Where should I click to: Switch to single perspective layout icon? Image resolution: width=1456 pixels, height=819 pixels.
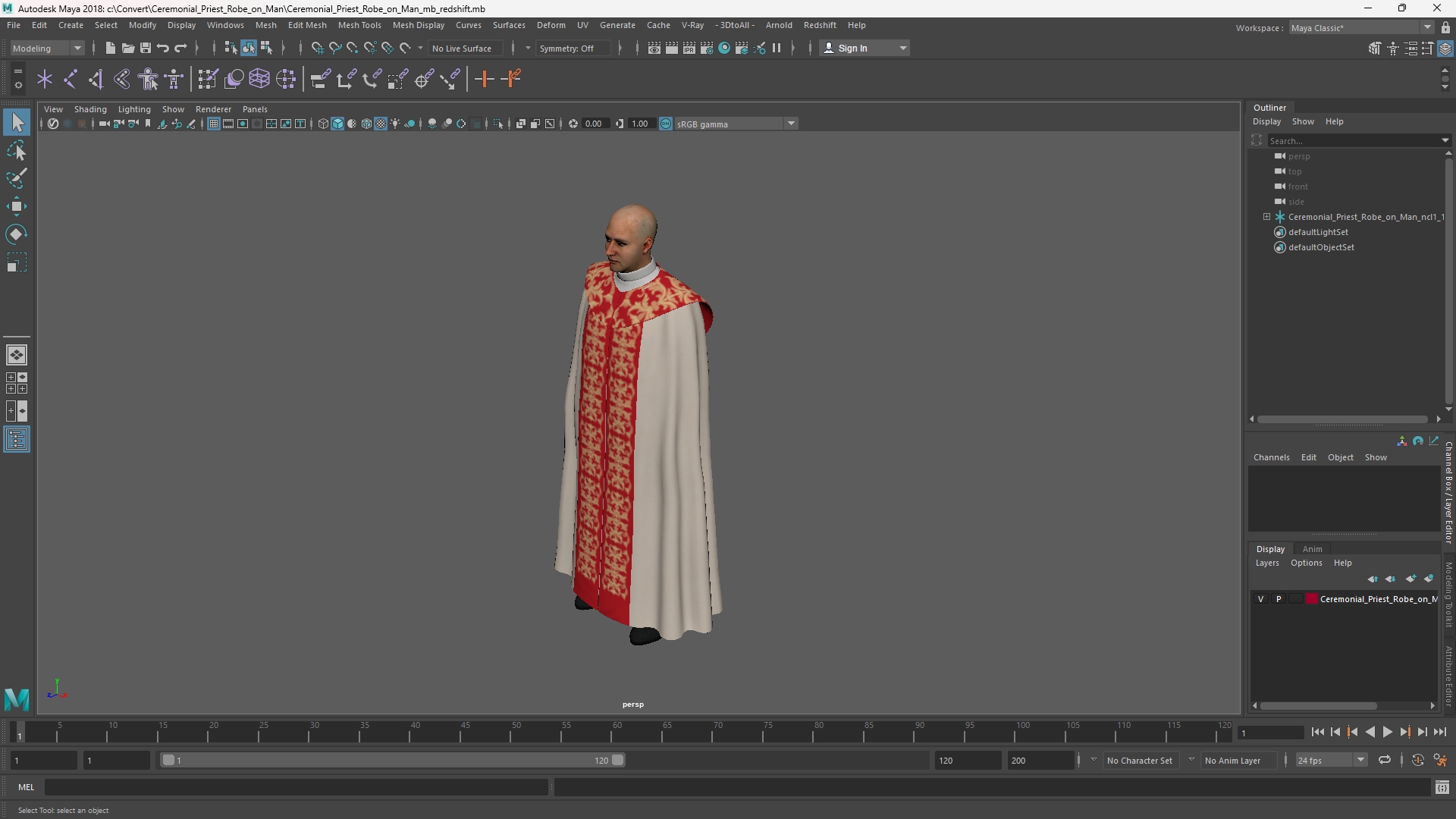pyautogui.click(x=17, y=354)
